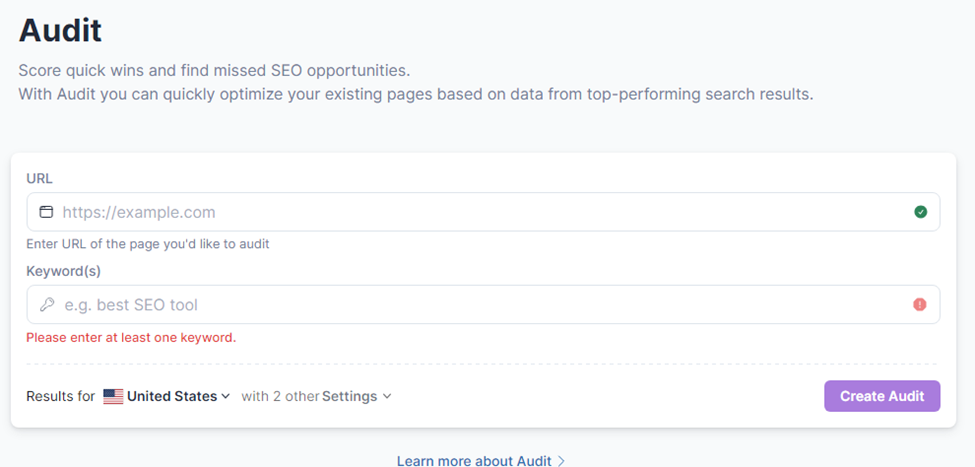Expand the chevron next to United States
The width and height of the screenshot is (975, 467).
pos(226,396)
